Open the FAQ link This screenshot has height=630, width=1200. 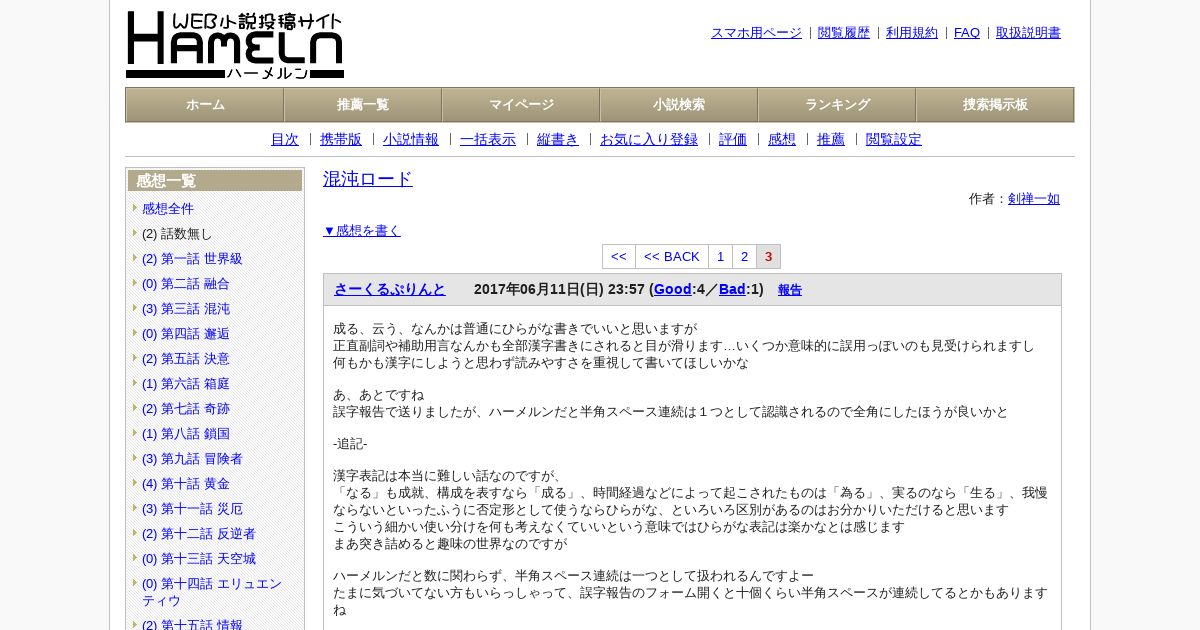(967, 33)
